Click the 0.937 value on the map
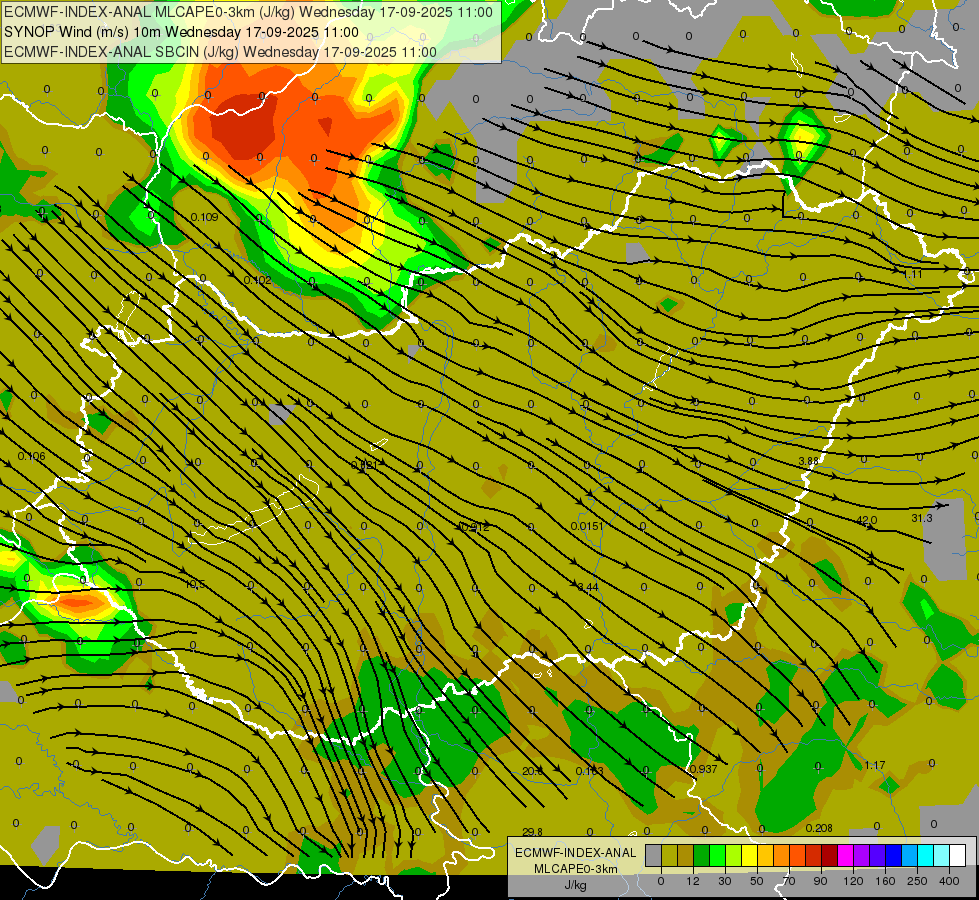 (x=703, y=769)
